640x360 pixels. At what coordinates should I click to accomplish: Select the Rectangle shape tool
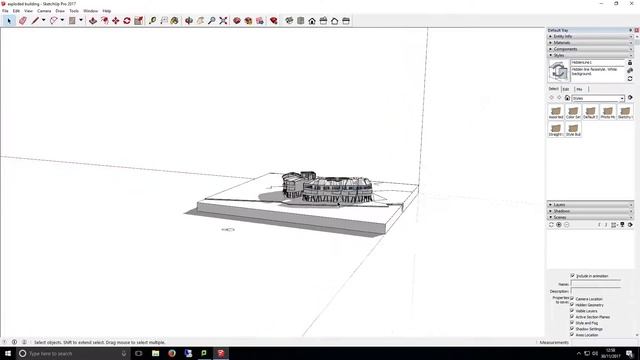tap(72, 20)
